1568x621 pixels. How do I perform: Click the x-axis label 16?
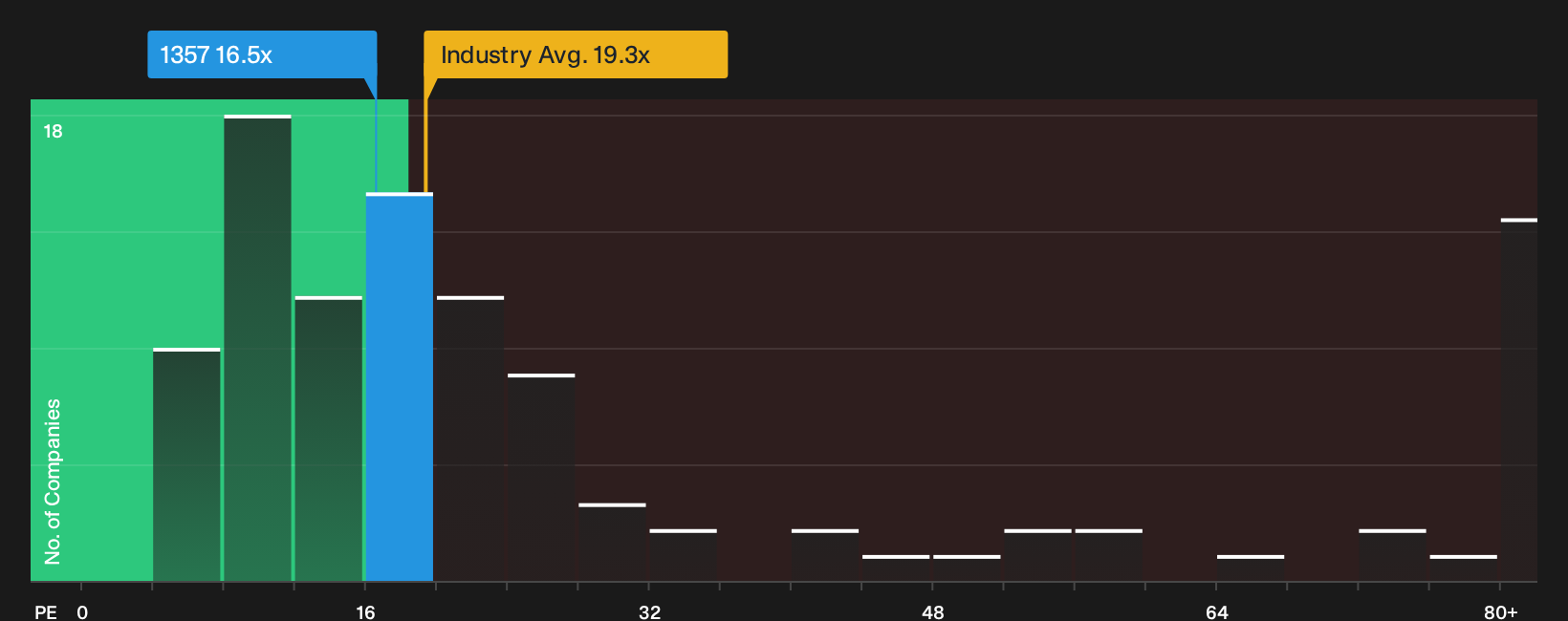tap(365, 611)
